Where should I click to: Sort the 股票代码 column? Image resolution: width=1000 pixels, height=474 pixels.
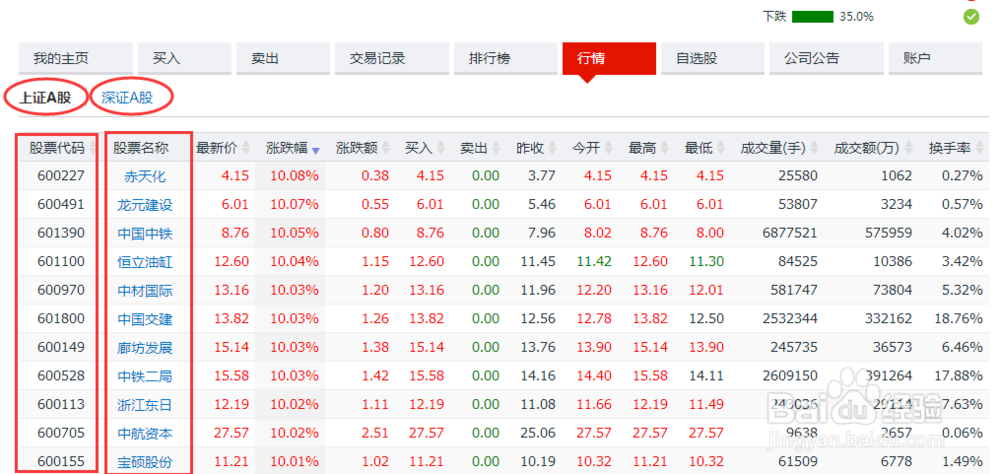point(57,148)
